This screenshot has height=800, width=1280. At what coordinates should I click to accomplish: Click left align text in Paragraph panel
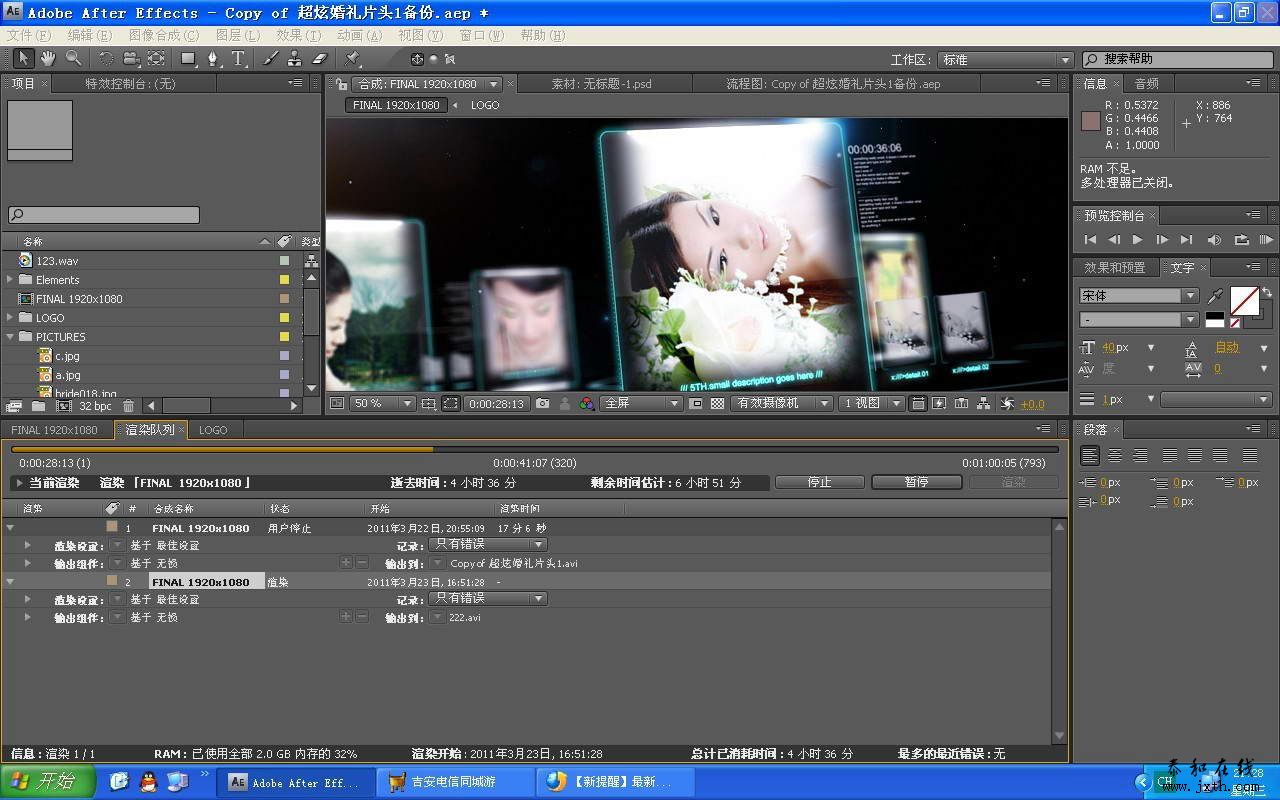pyautogui.click(x=1090, y=455)
